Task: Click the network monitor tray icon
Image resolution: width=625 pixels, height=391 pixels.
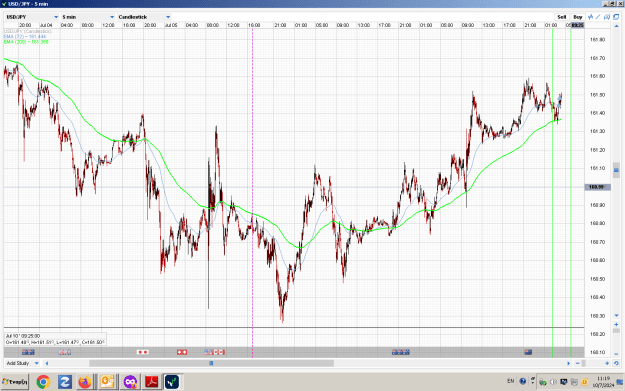Action: 564,382
